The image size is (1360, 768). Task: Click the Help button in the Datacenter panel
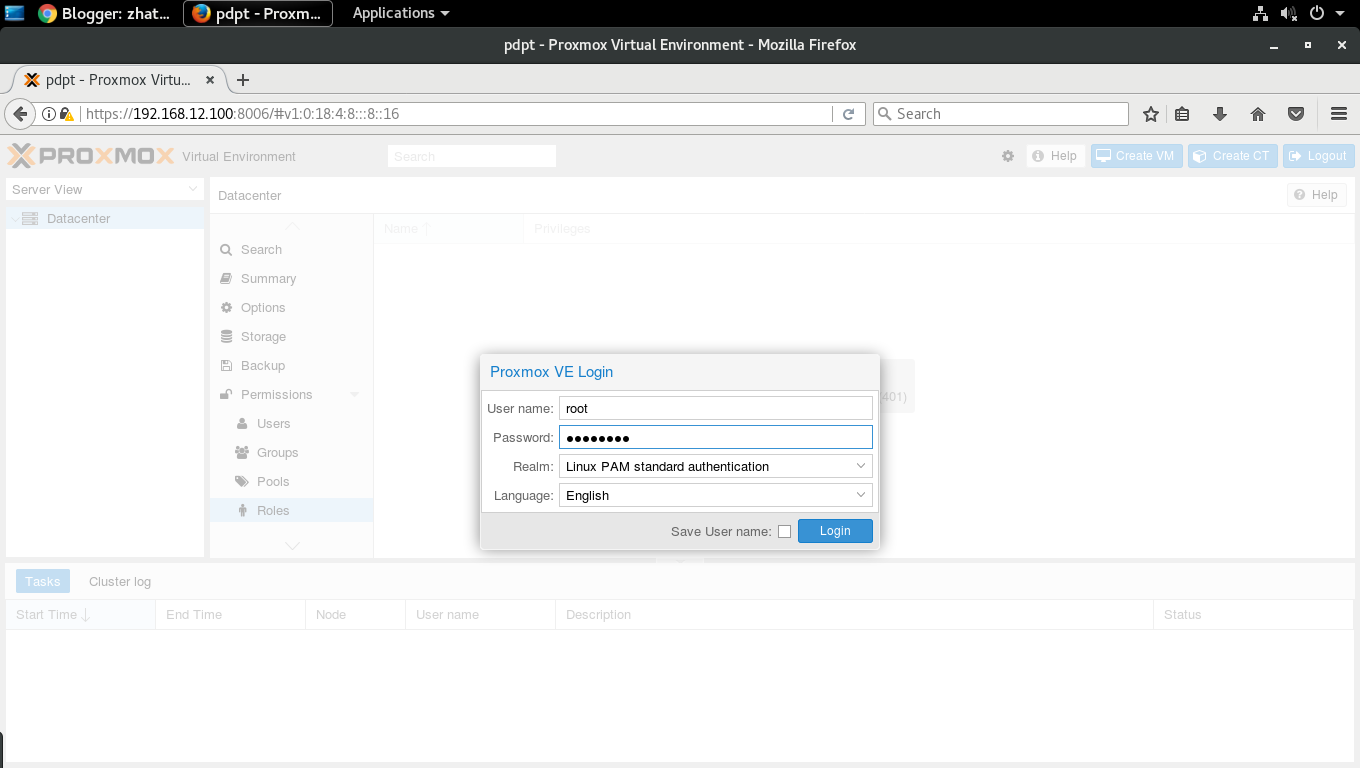1316,195
